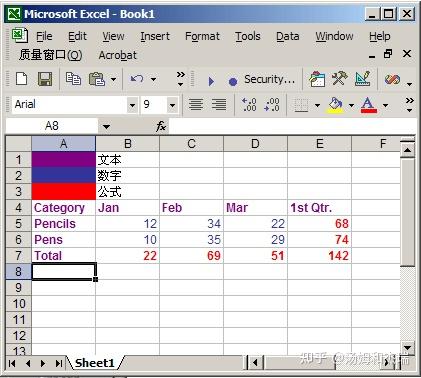Toggle center text alignment
421x378 pixels.
196,105
